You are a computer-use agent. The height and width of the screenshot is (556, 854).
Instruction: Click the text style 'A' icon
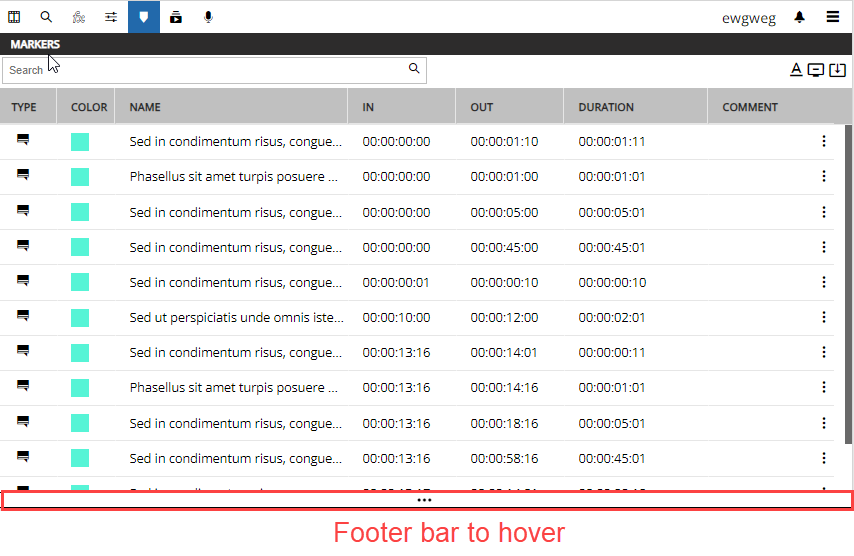click(797, 70)
